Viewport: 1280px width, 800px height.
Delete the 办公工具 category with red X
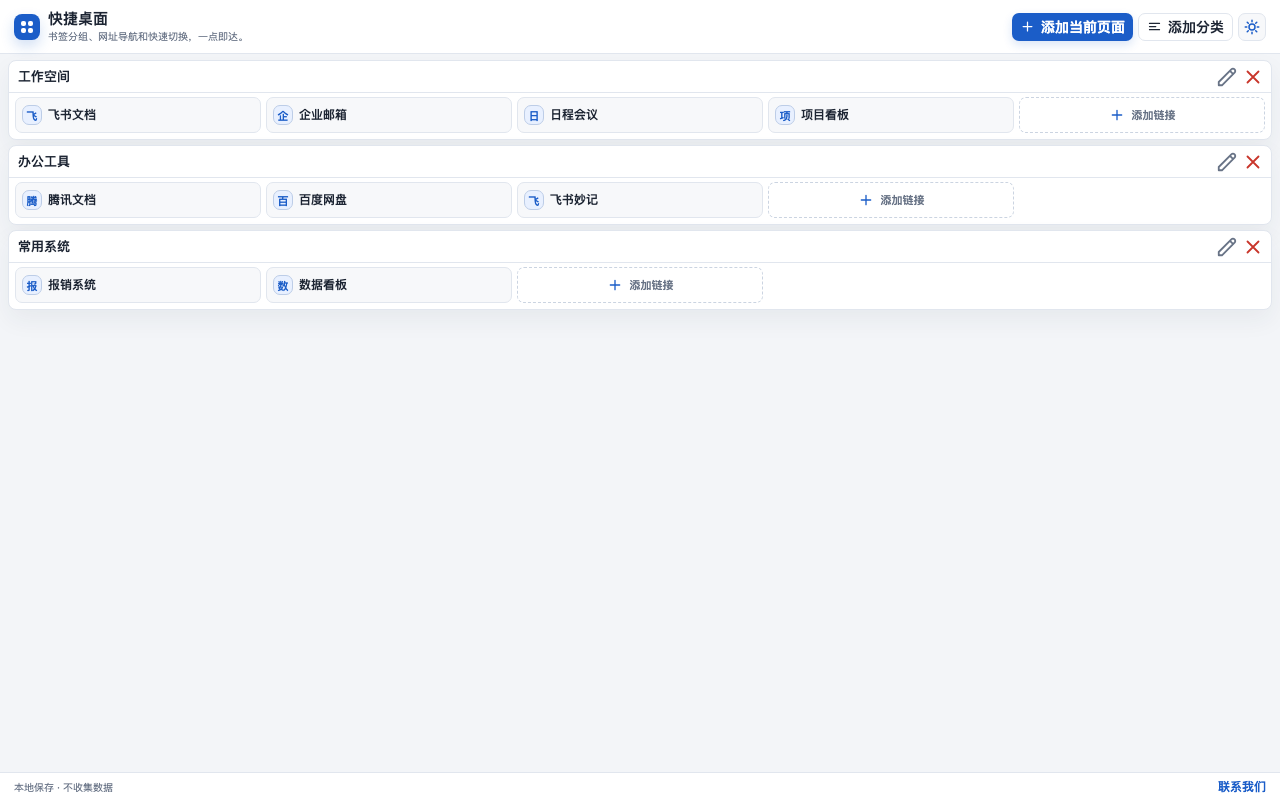coord(1253,162)
